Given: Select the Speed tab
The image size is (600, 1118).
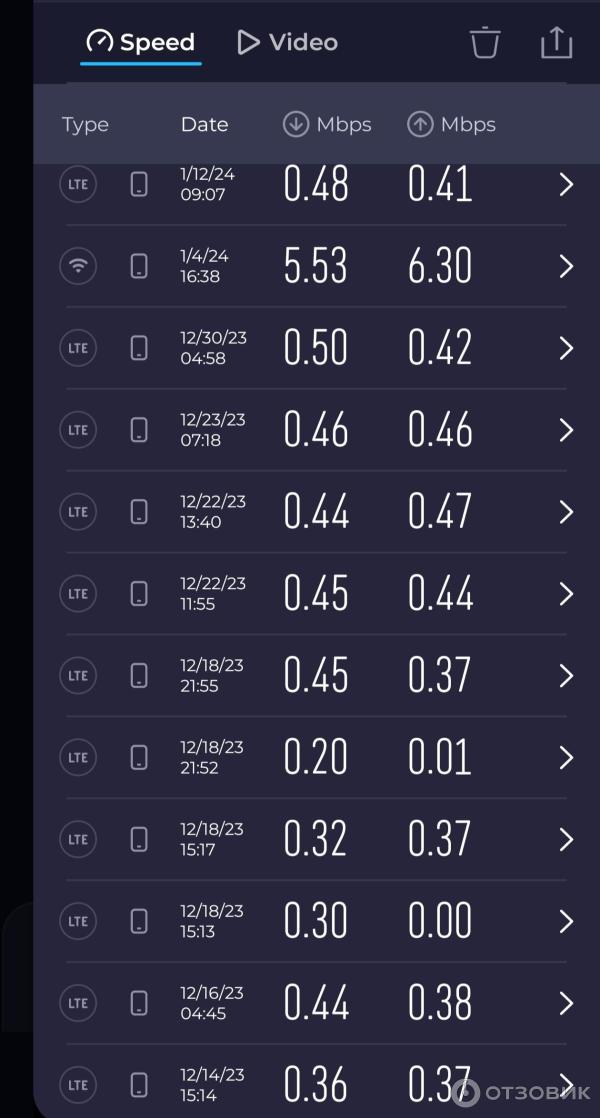Looking at the screenshot, I should point(140,42).
